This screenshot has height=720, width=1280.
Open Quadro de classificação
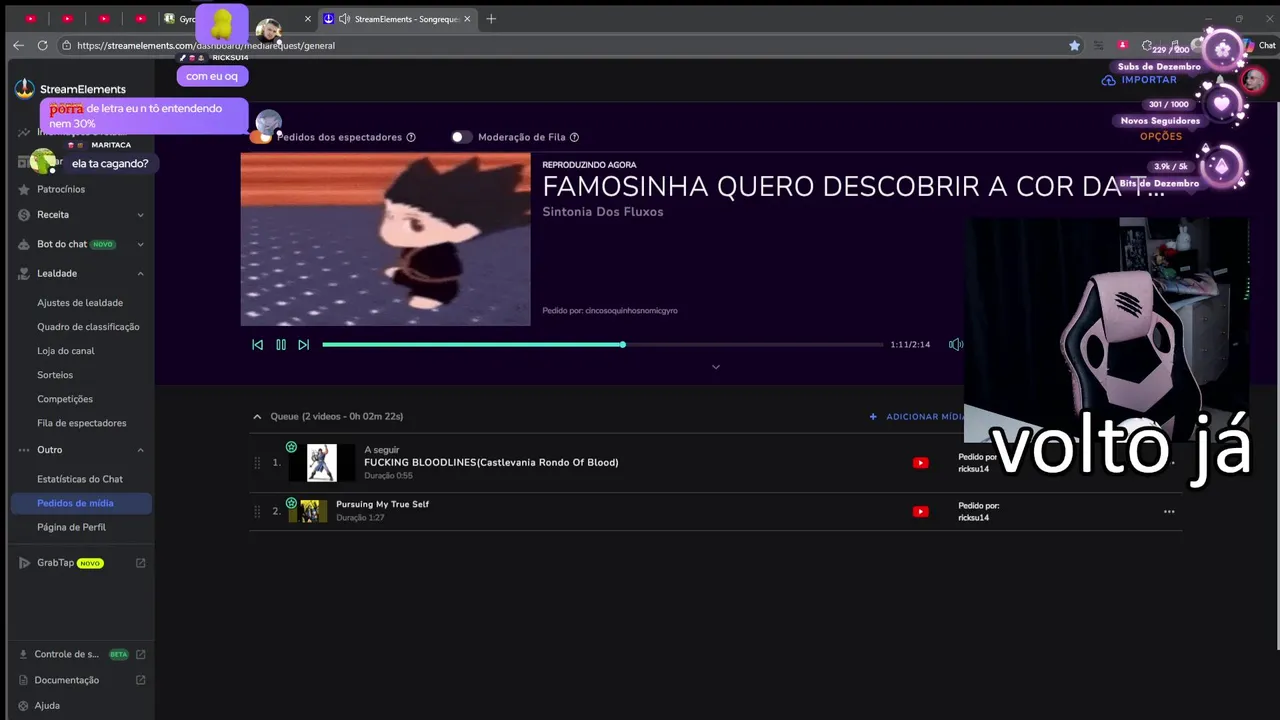(88, 327)
